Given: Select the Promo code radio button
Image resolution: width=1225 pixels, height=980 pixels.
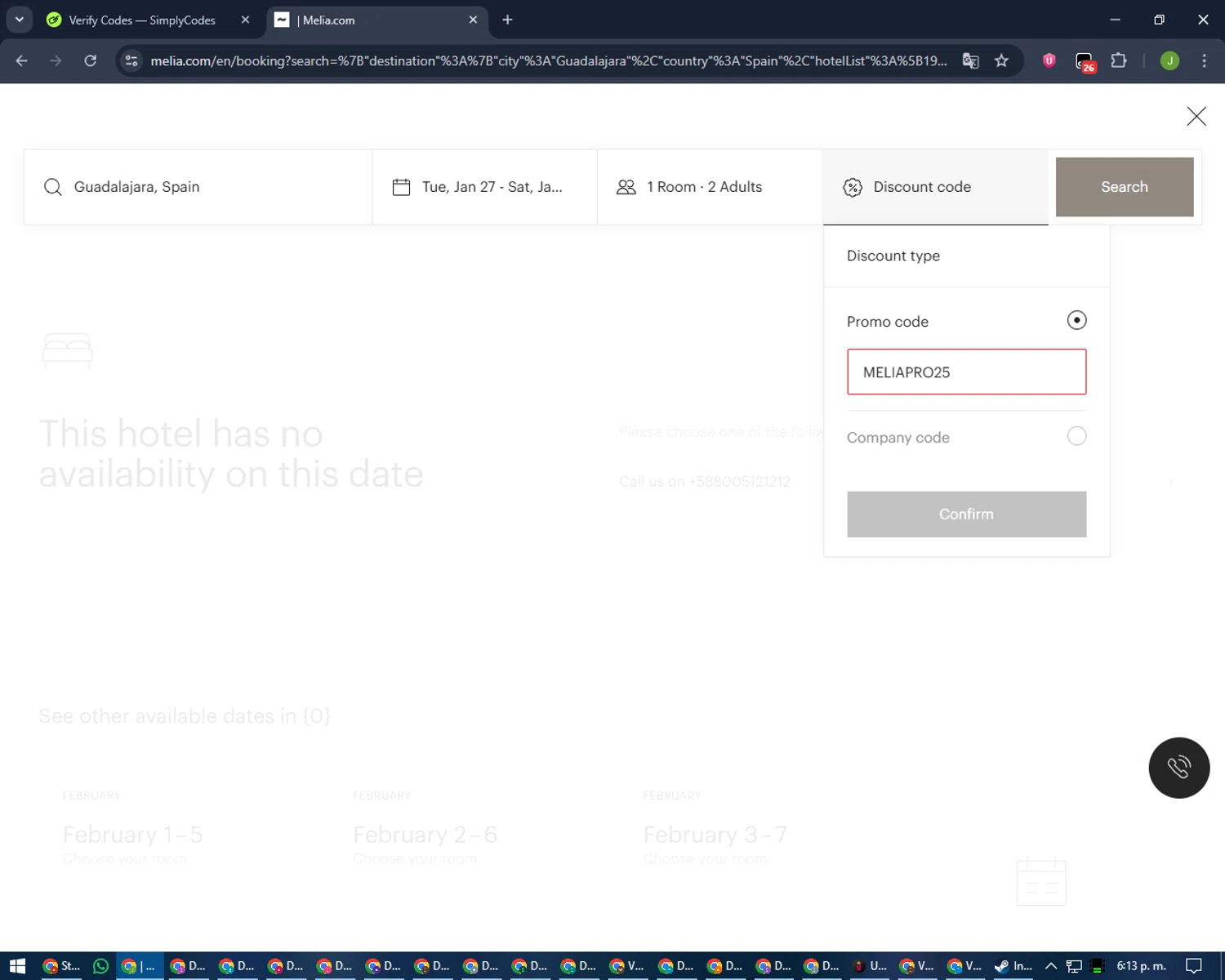Looking at the screenshot, I should point(1076,320).
